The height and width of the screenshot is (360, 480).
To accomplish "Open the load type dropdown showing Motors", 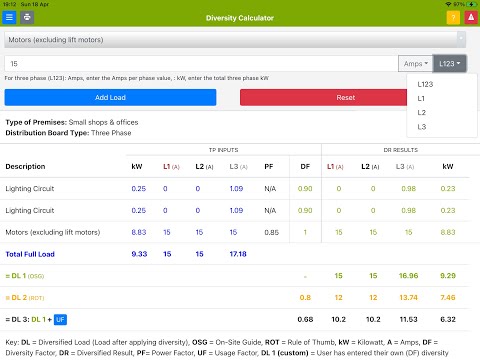I will pos(235,40).
